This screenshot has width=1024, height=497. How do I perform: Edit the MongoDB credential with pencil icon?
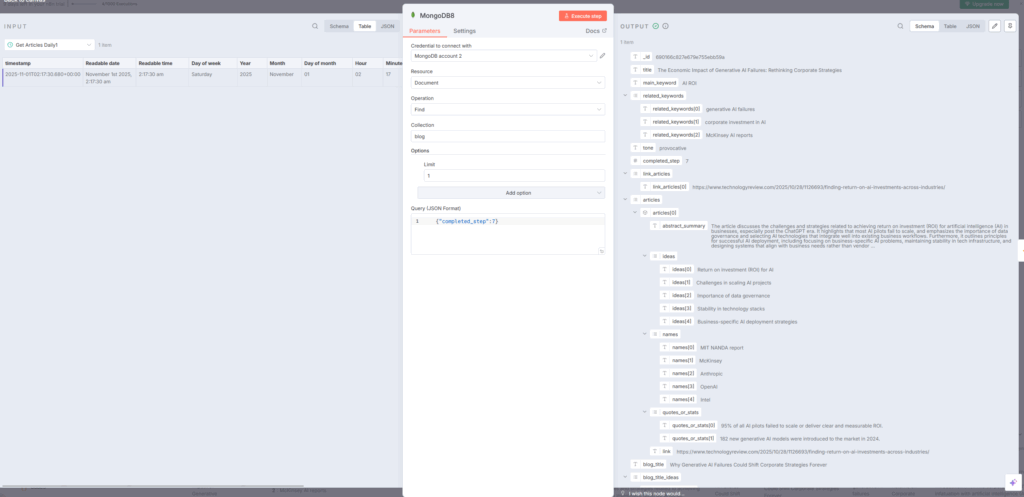pyautogui.click(x=602, y=56)
